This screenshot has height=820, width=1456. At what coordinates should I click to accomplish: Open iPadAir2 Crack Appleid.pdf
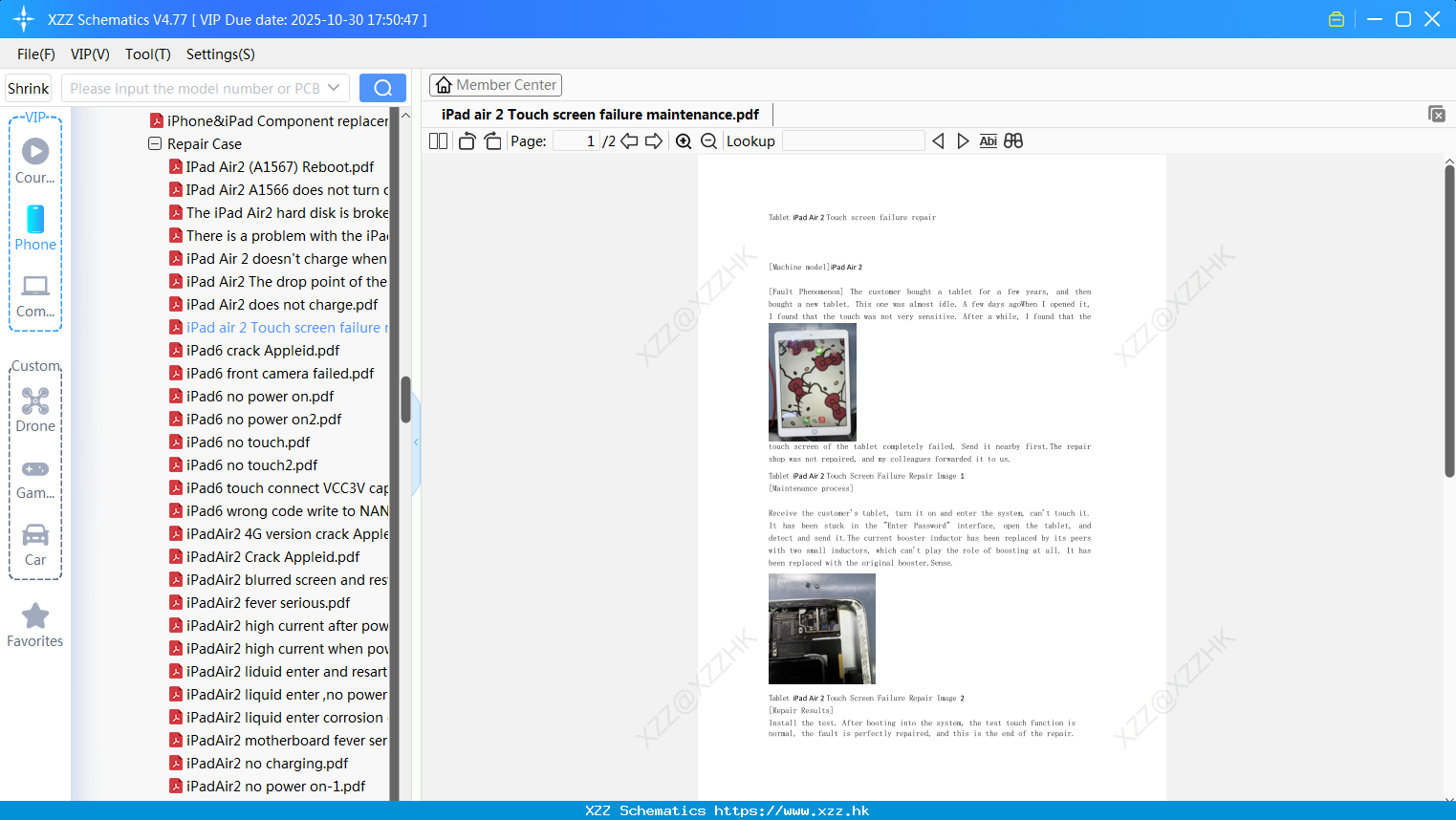click(x=265, y=557)
